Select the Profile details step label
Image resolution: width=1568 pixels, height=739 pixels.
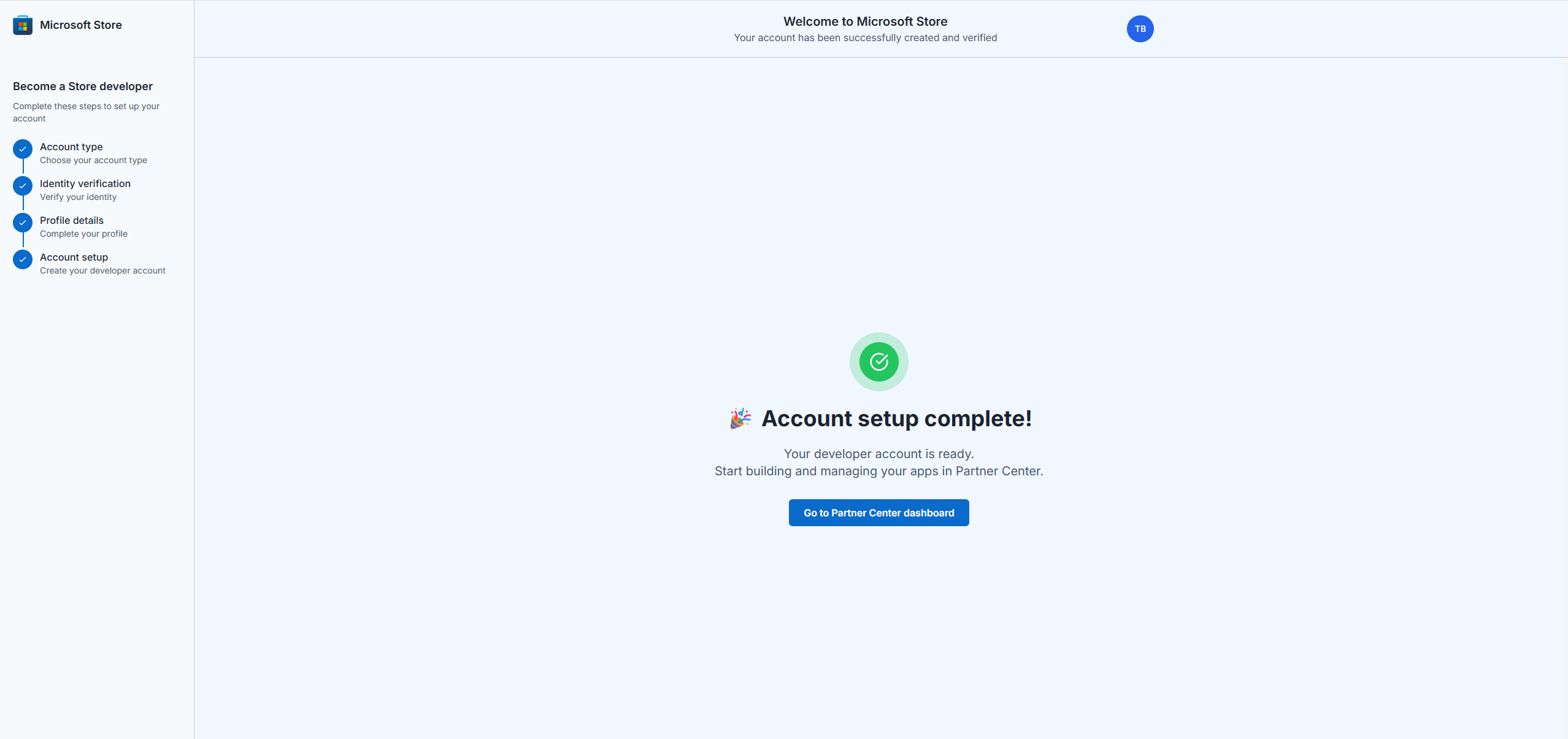[x=72, y=220]
